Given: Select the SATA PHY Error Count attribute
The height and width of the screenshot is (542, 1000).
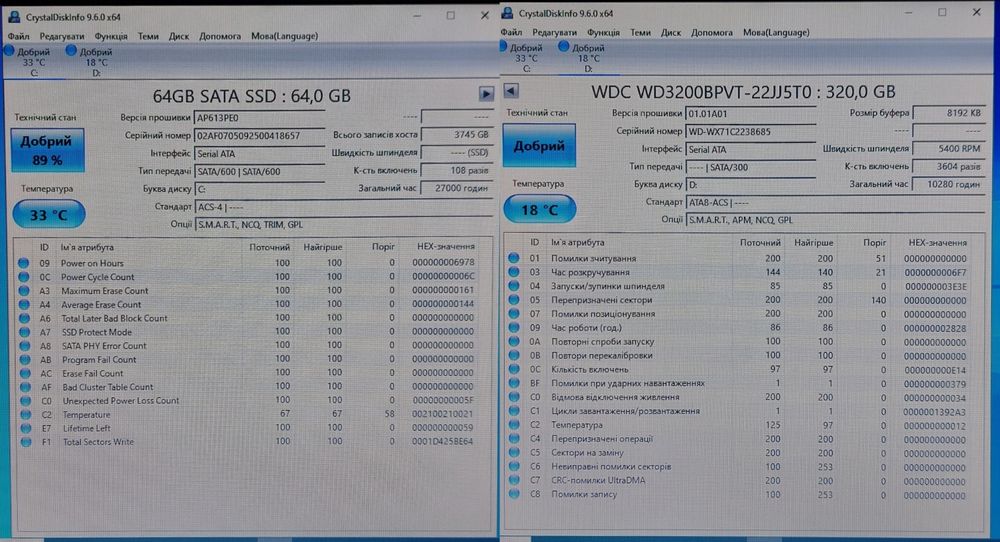Looking at the screenshot, I should click(104, 346).
